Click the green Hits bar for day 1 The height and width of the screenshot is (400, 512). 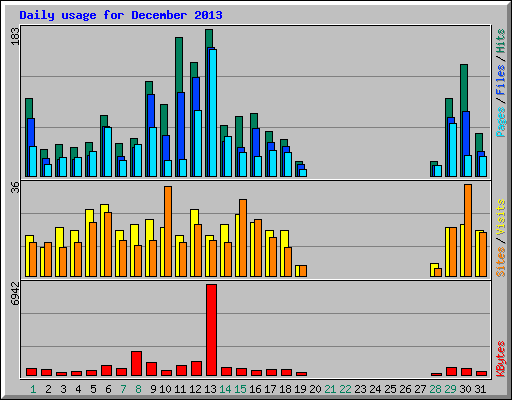coord(29,108)
